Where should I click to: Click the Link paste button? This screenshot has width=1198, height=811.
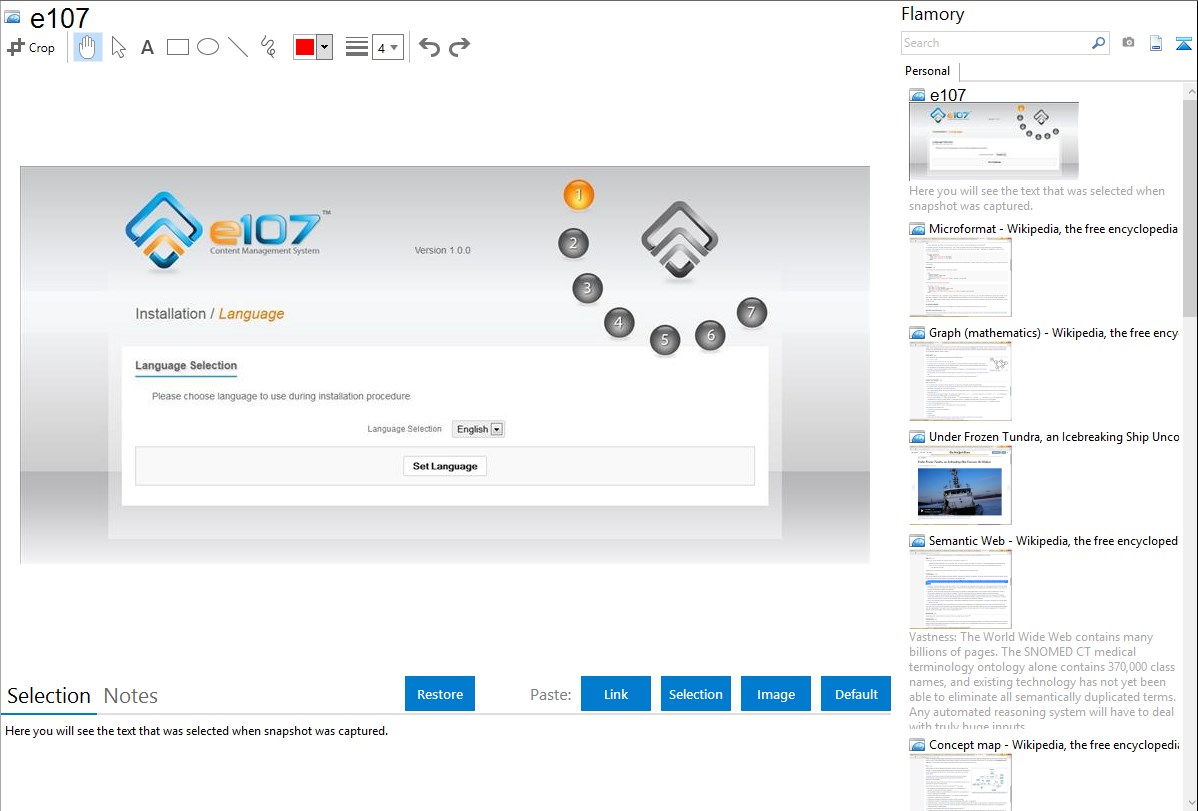coord(616,694)
